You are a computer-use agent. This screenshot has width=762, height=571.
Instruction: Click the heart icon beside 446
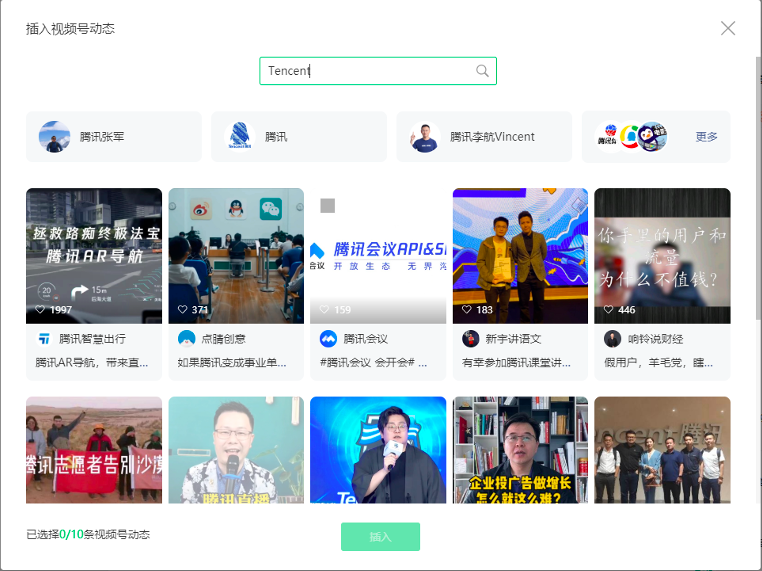pos(608,310)
